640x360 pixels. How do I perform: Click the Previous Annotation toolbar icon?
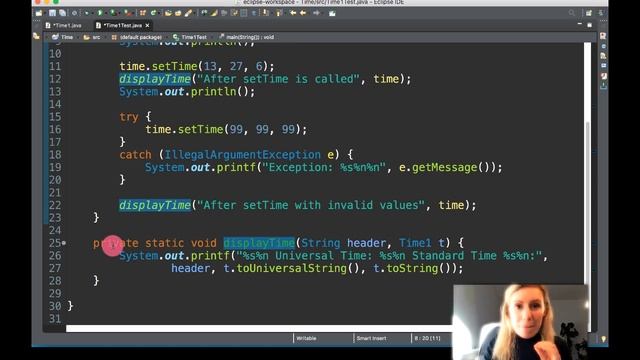279,13
